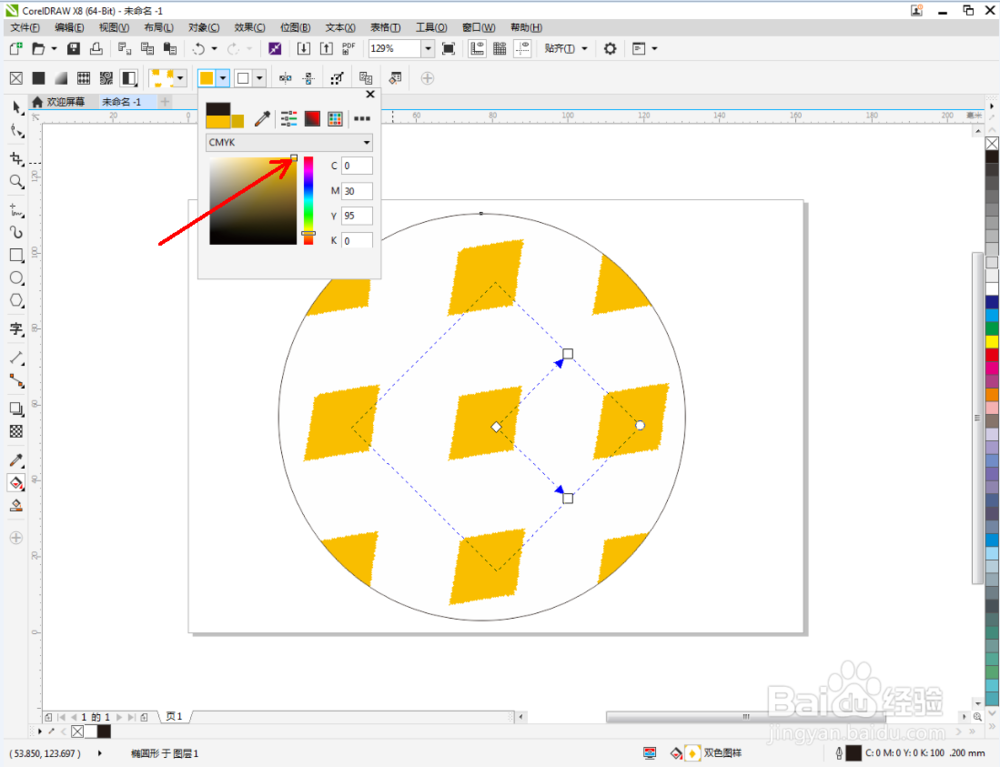Image resolution: width=1000 pixels, height=767 pixels.
Task: Show color palettes in the popup
Action: point(335,119)
